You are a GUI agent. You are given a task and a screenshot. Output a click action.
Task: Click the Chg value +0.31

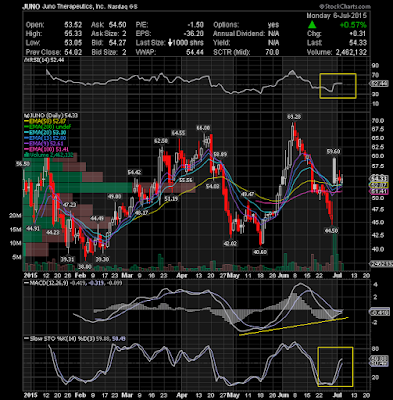click(357, 34)
